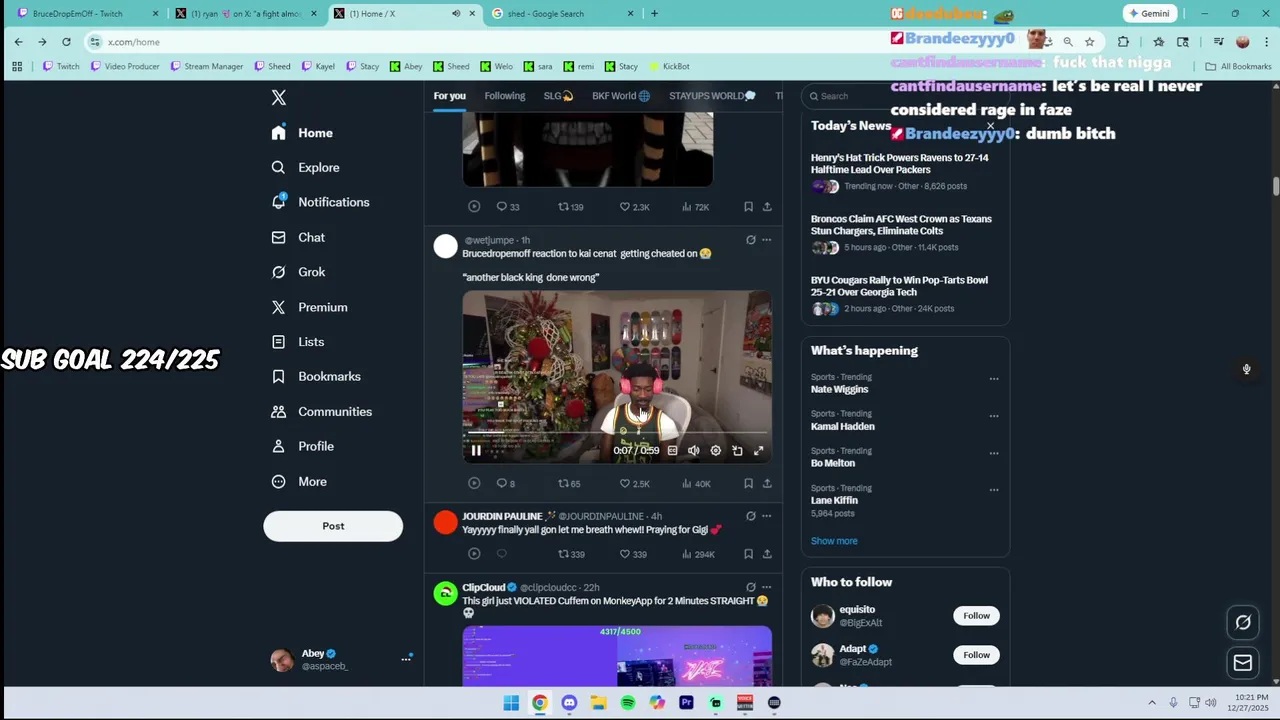Reply to the wetjumpe post
This screenshot has height=720, width=1280.
point(507,483)
